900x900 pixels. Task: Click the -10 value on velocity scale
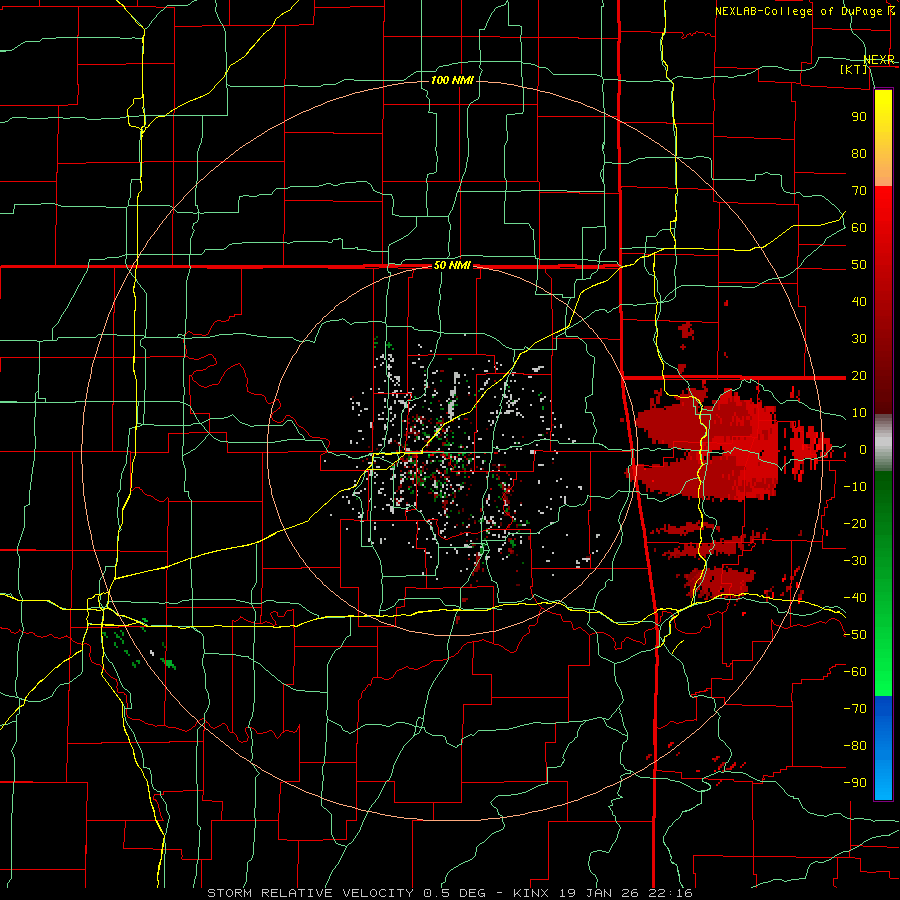[x=855, y=487]
